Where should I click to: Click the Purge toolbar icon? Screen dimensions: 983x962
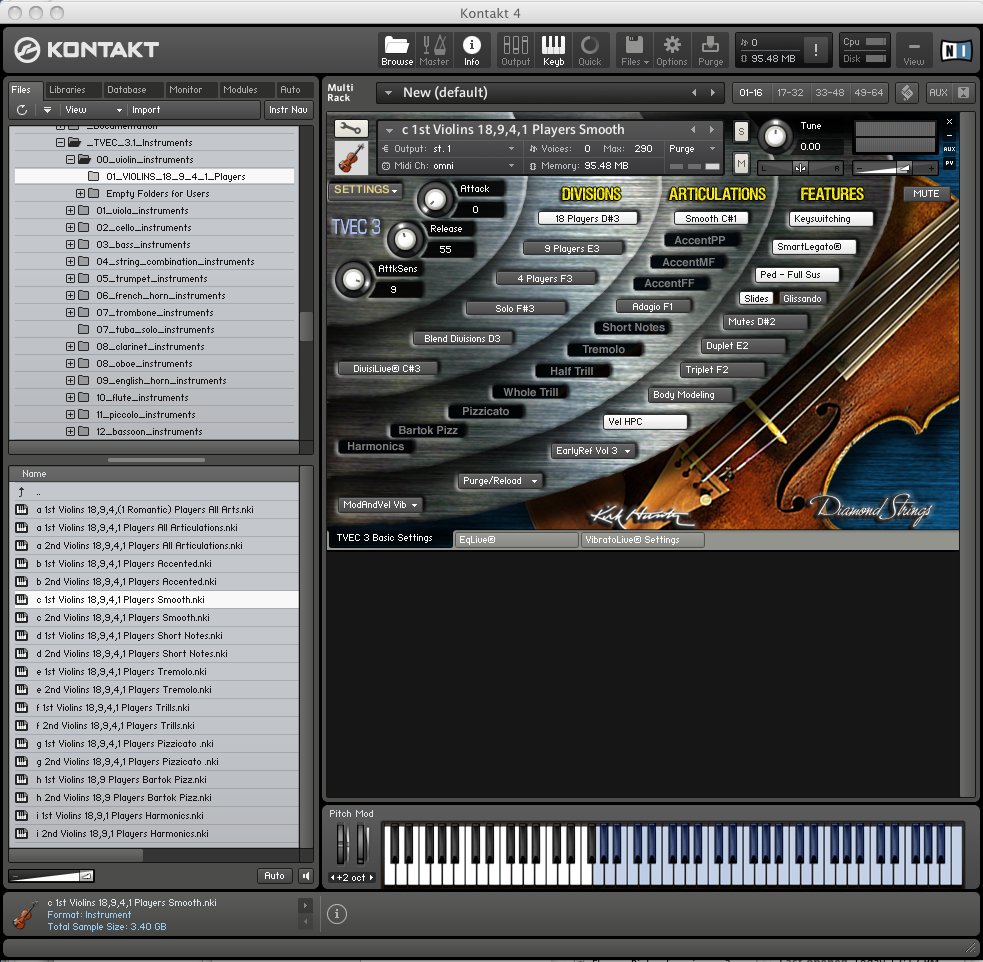coord(710,50)
